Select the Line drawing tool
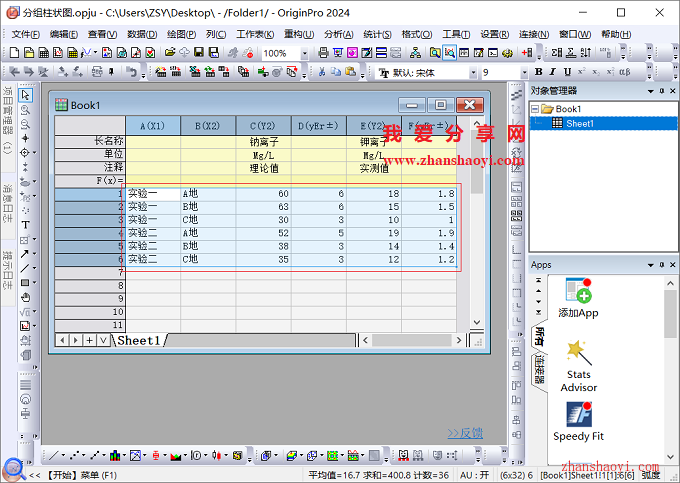Viewport: 680px width, 483px height. point(25,268)
